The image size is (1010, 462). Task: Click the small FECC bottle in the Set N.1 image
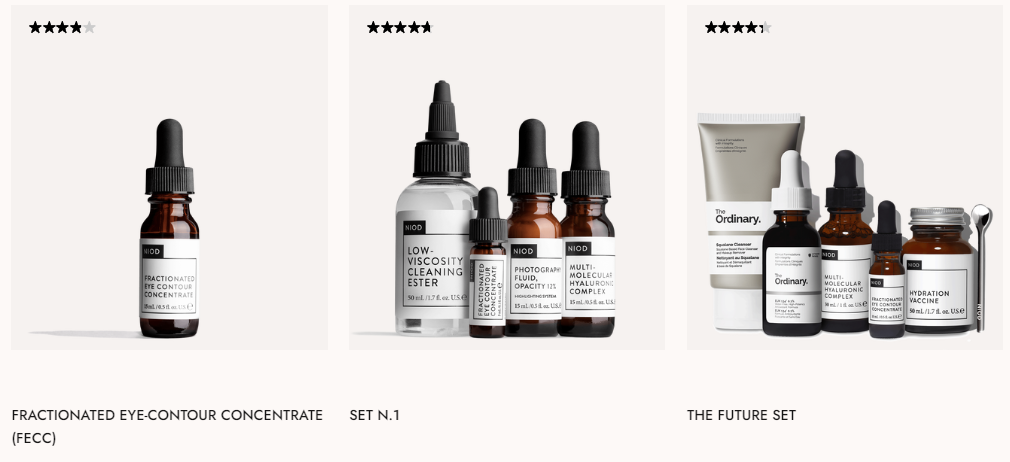click(488, 263)
